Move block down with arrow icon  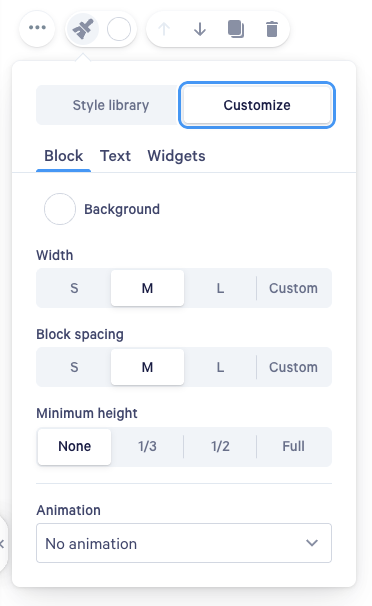(200, 29)
